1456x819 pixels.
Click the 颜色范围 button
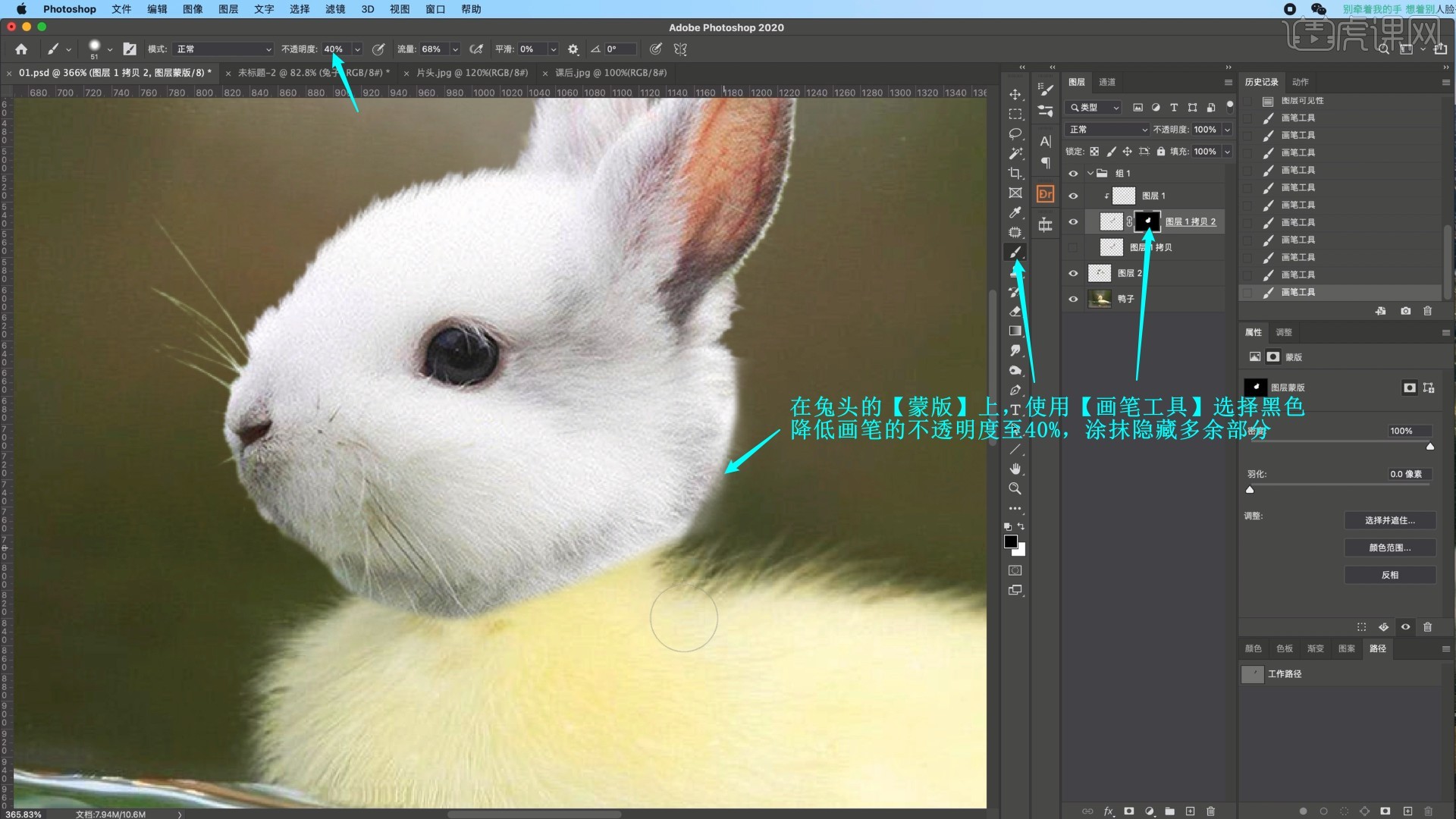[x=1389, y=548]
